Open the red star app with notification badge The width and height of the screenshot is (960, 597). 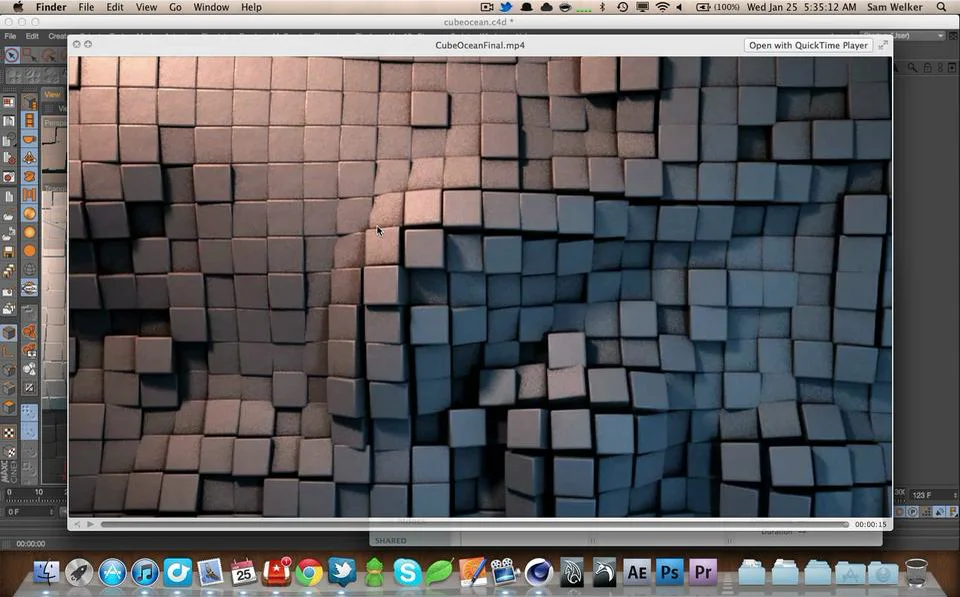(x=277, y=572)
